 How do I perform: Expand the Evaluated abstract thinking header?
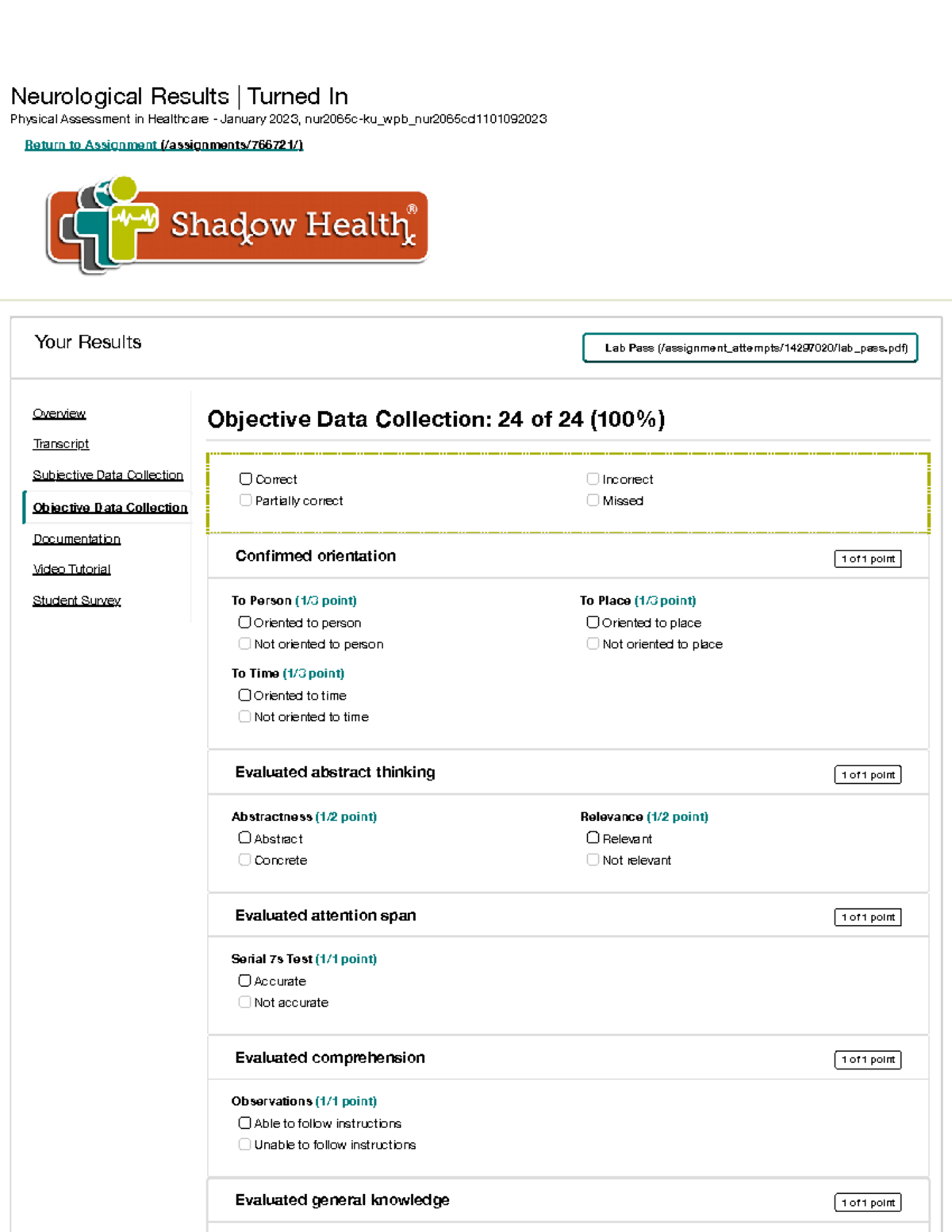(x=335, y=772)
